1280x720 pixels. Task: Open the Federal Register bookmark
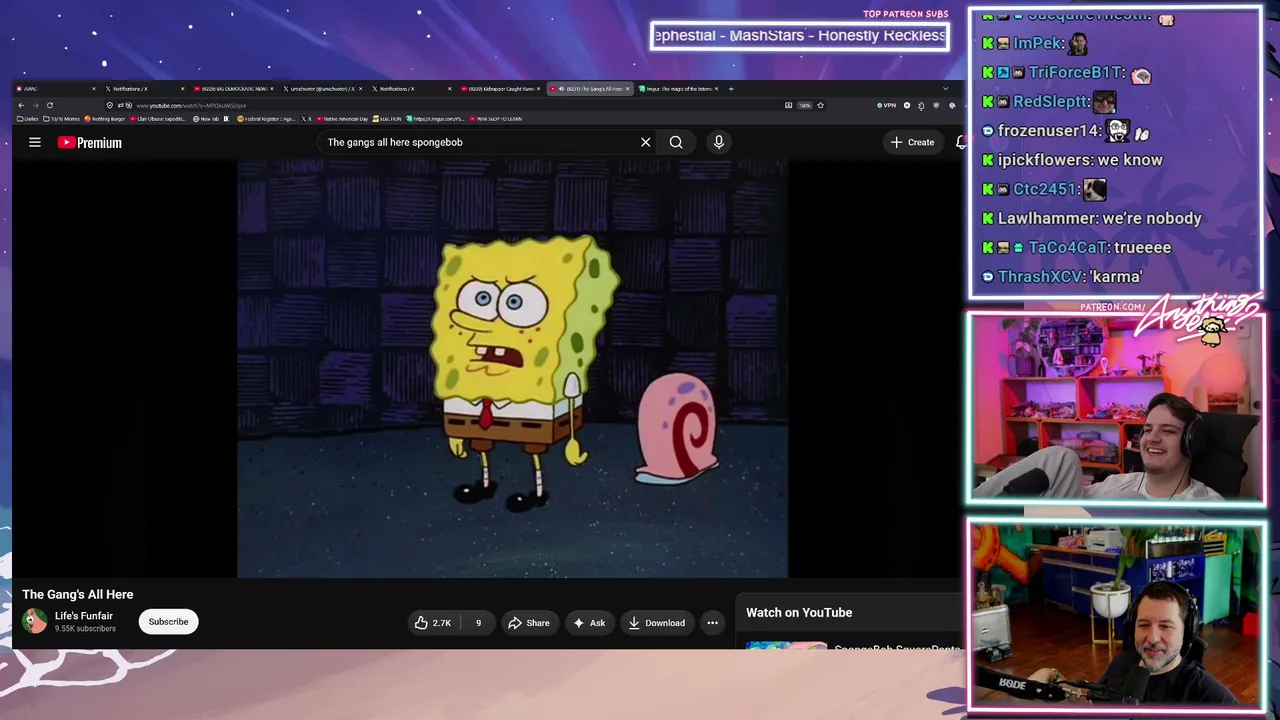point(266,119)
